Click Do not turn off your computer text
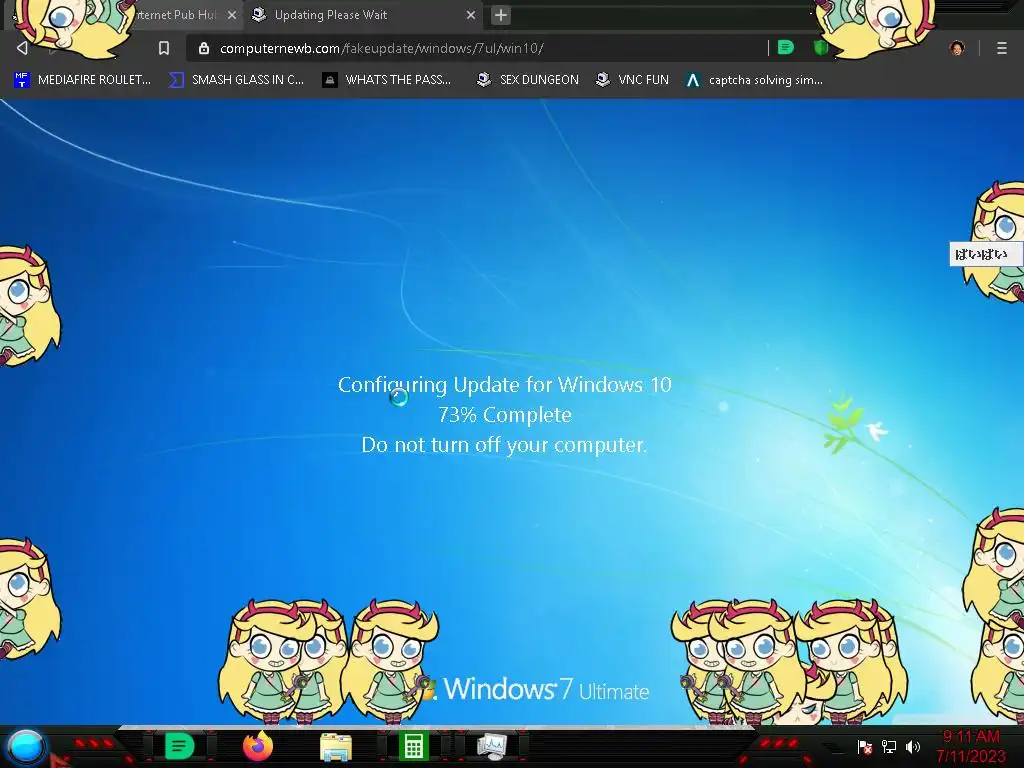 504,445
